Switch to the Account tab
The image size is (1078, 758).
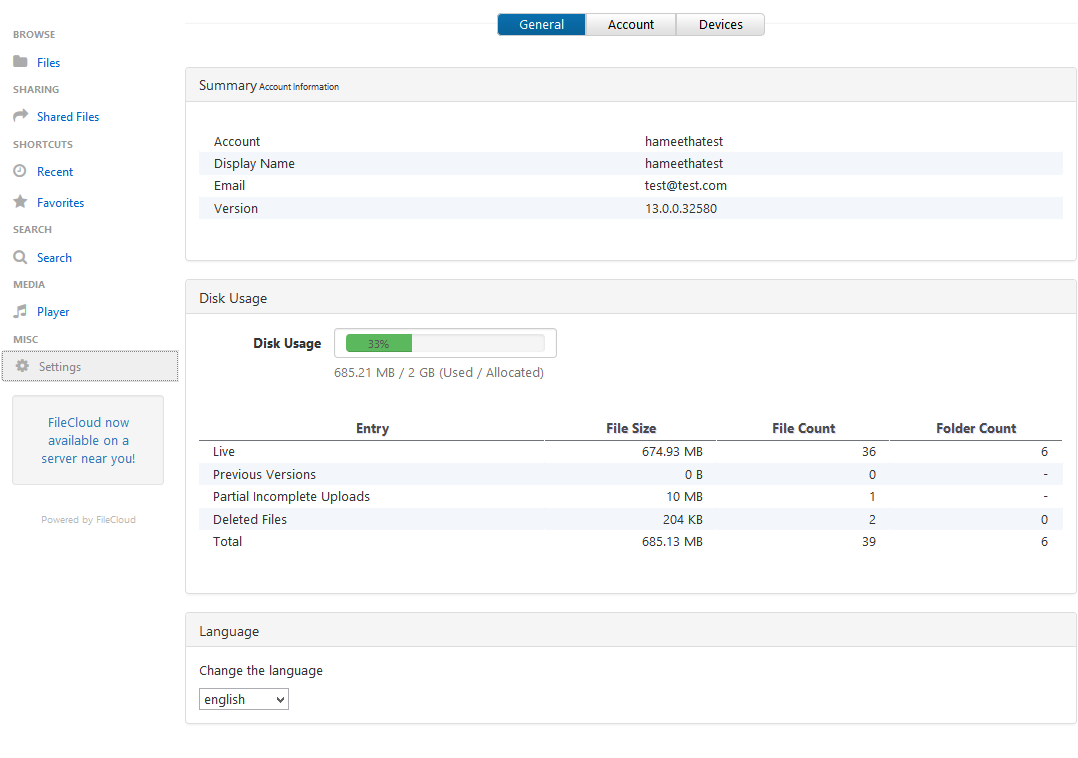(x=630, y=25)
